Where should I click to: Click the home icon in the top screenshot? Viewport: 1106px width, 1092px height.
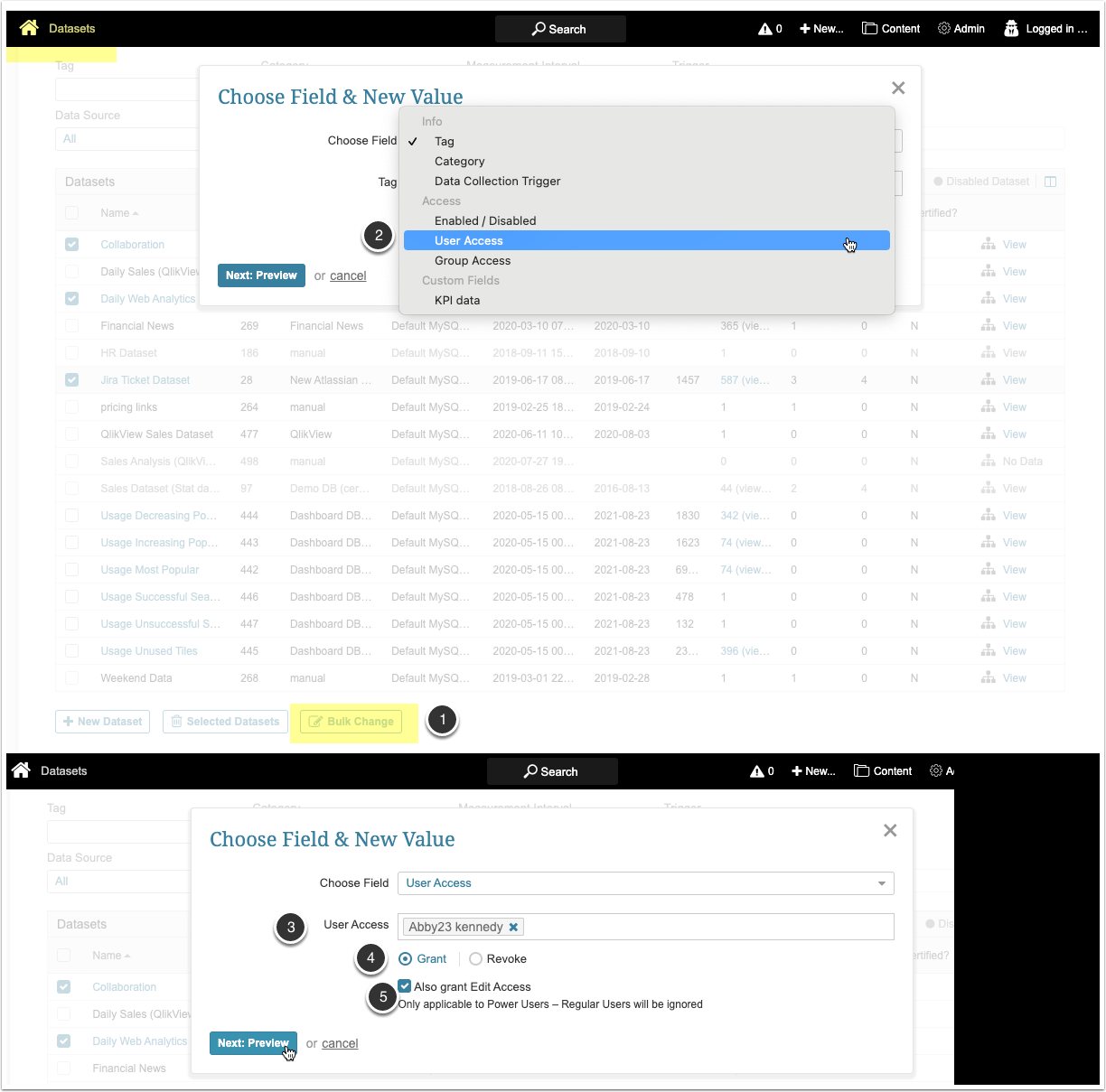[x=29, y=28]
